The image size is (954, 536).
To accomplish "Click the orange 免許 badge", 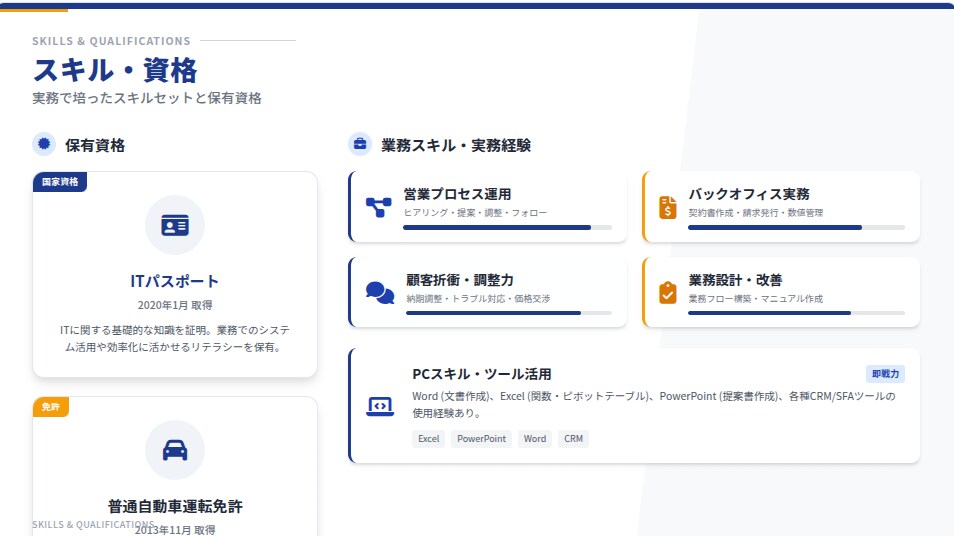I will click(50, 406).
